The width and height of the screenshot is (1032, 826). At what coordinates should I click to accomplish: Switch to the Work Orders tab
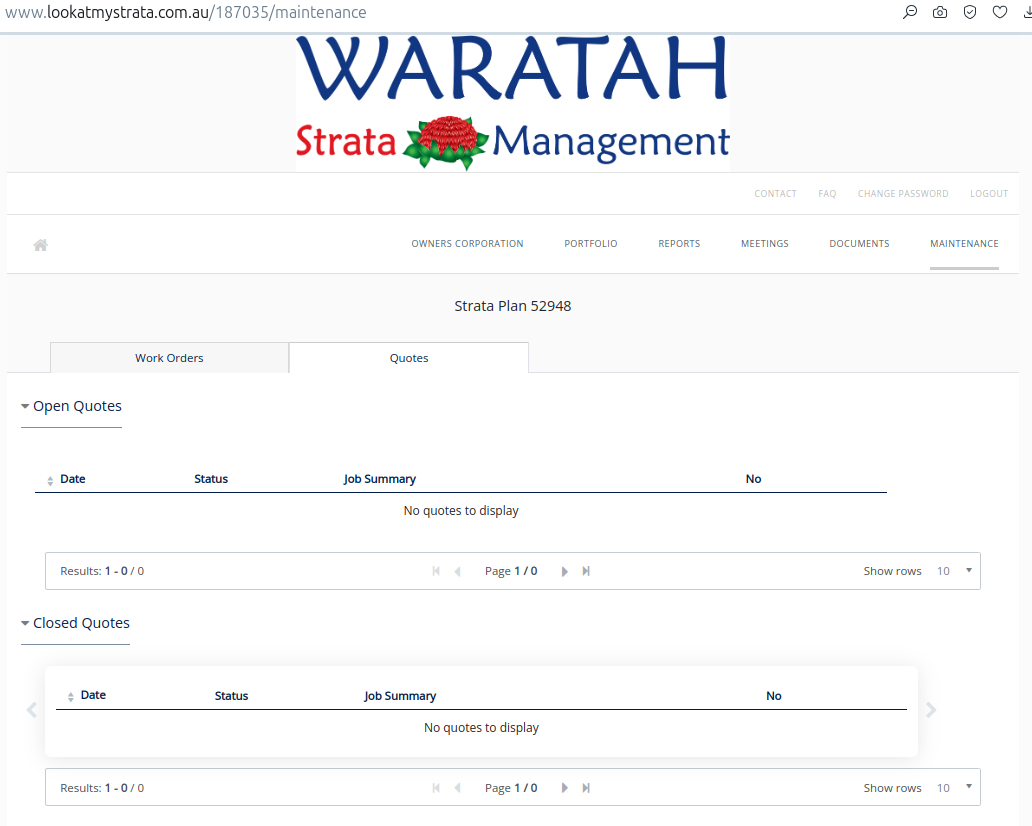click(169, 357)
